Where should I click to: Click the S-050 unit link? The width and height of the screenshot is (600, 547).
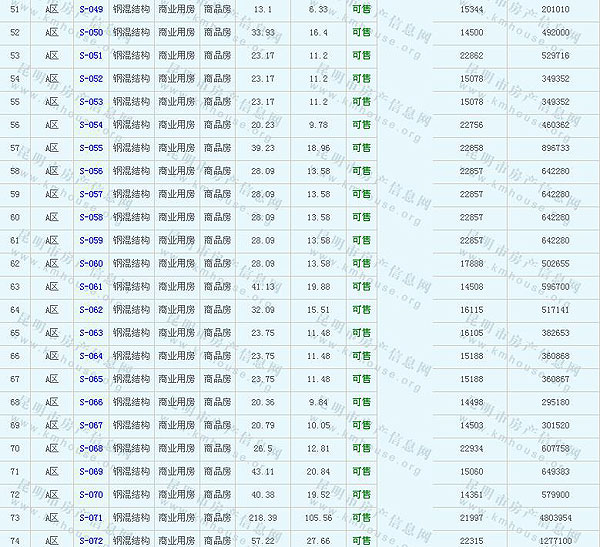[x=90, y=32]
